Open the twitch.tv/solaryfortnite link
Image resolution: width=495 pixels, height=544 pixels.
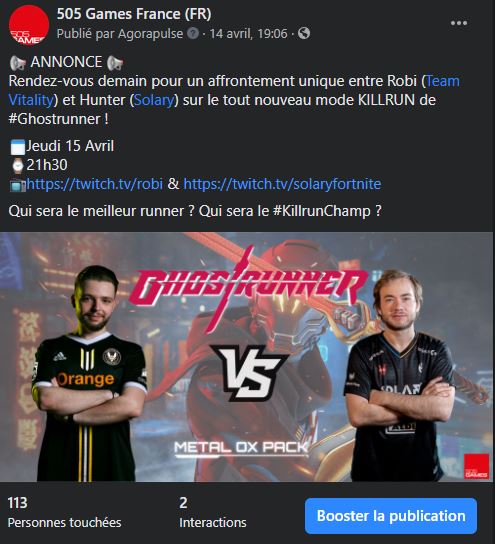282,184
